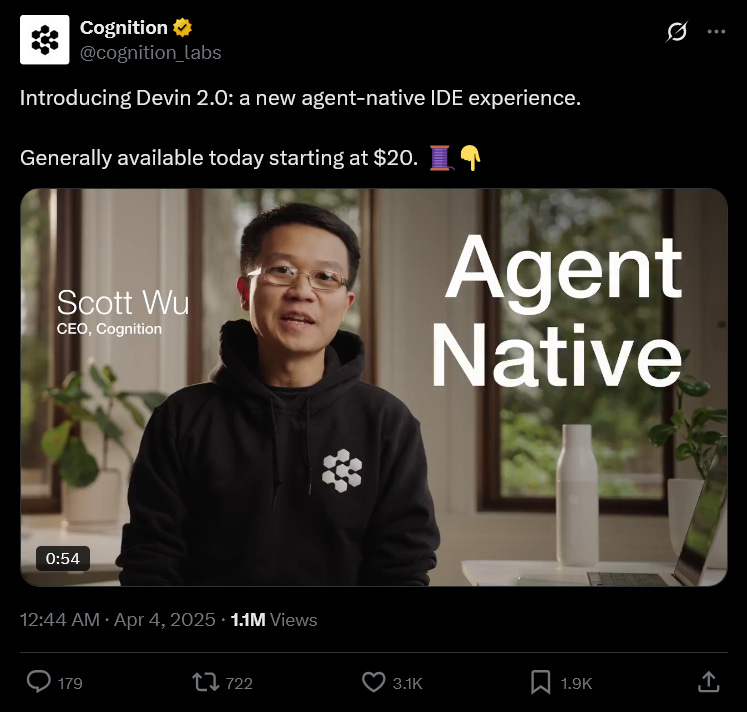Click the 179 replies count
This screenshot has height=712, width=747.
click(x=70, y=683)
